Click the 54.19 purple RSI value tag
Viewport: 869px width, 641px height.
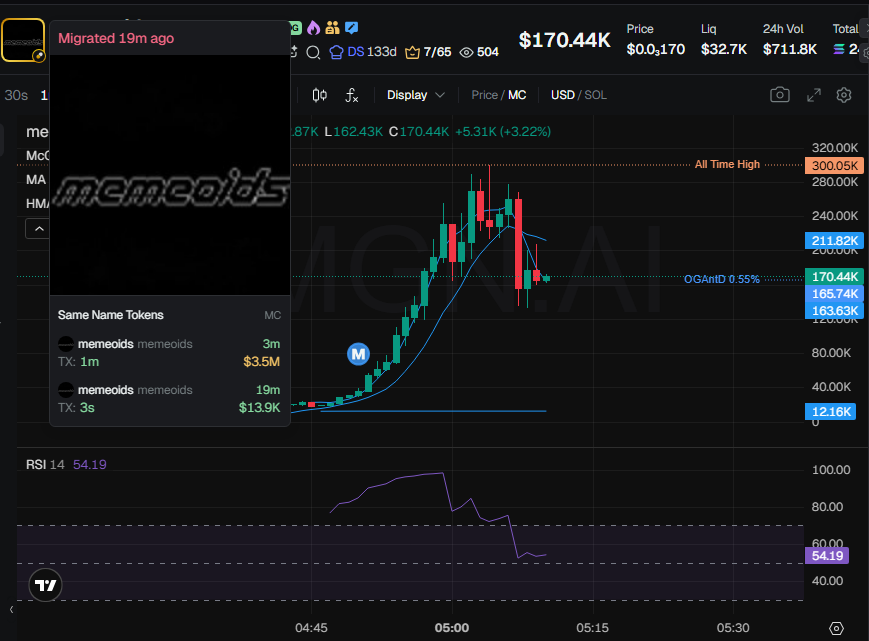[827, 556]
